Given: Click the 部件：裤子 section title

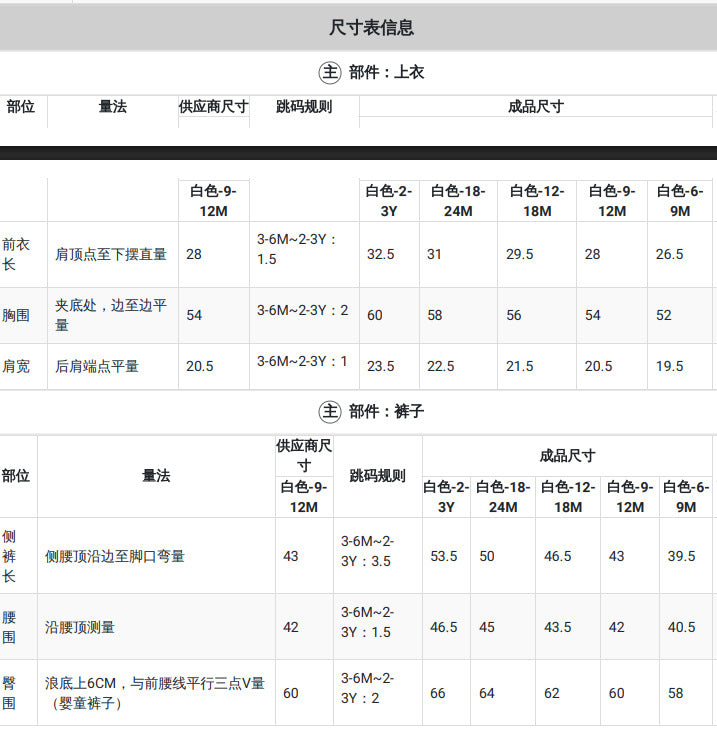Looking at the screenshot, I should (387, 412).
